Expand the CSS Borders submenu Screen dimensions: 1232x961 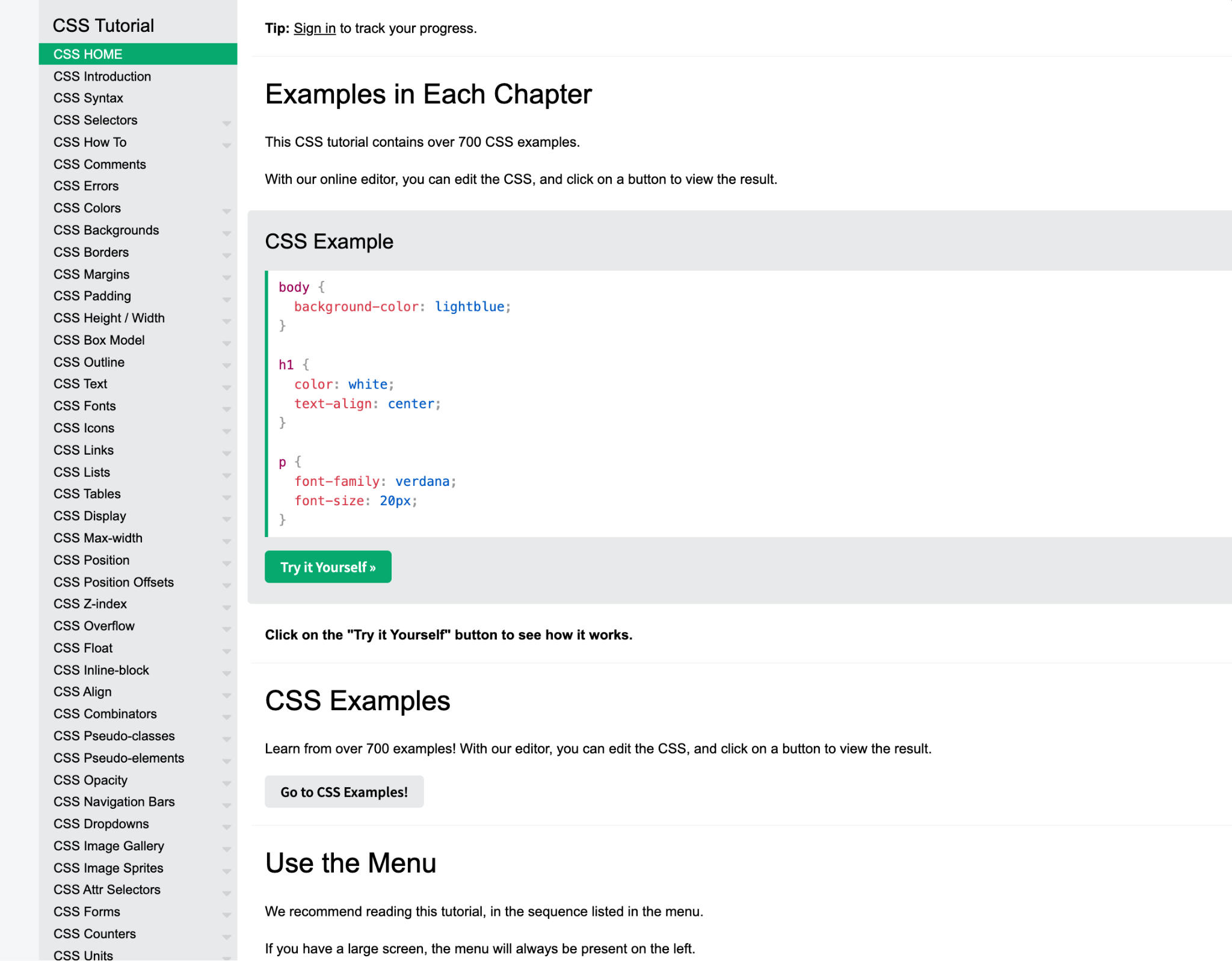click(226, 254)
